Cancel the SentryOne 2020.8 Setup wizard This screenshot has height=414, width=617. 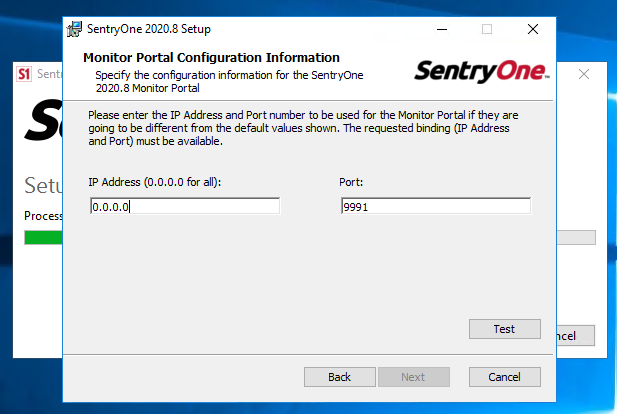504,377
